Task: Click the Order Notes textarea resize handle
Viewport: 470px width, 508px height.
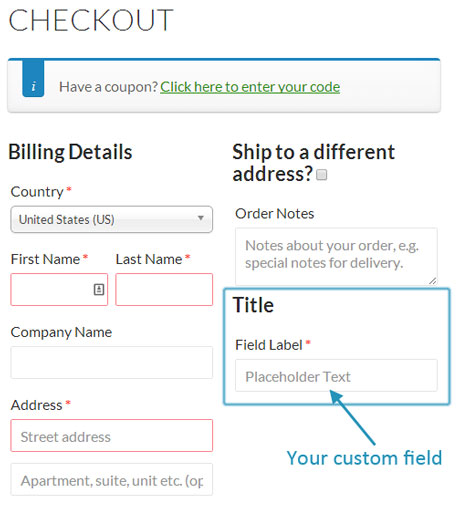Action: pyautogui.click(x=433, y=281)
